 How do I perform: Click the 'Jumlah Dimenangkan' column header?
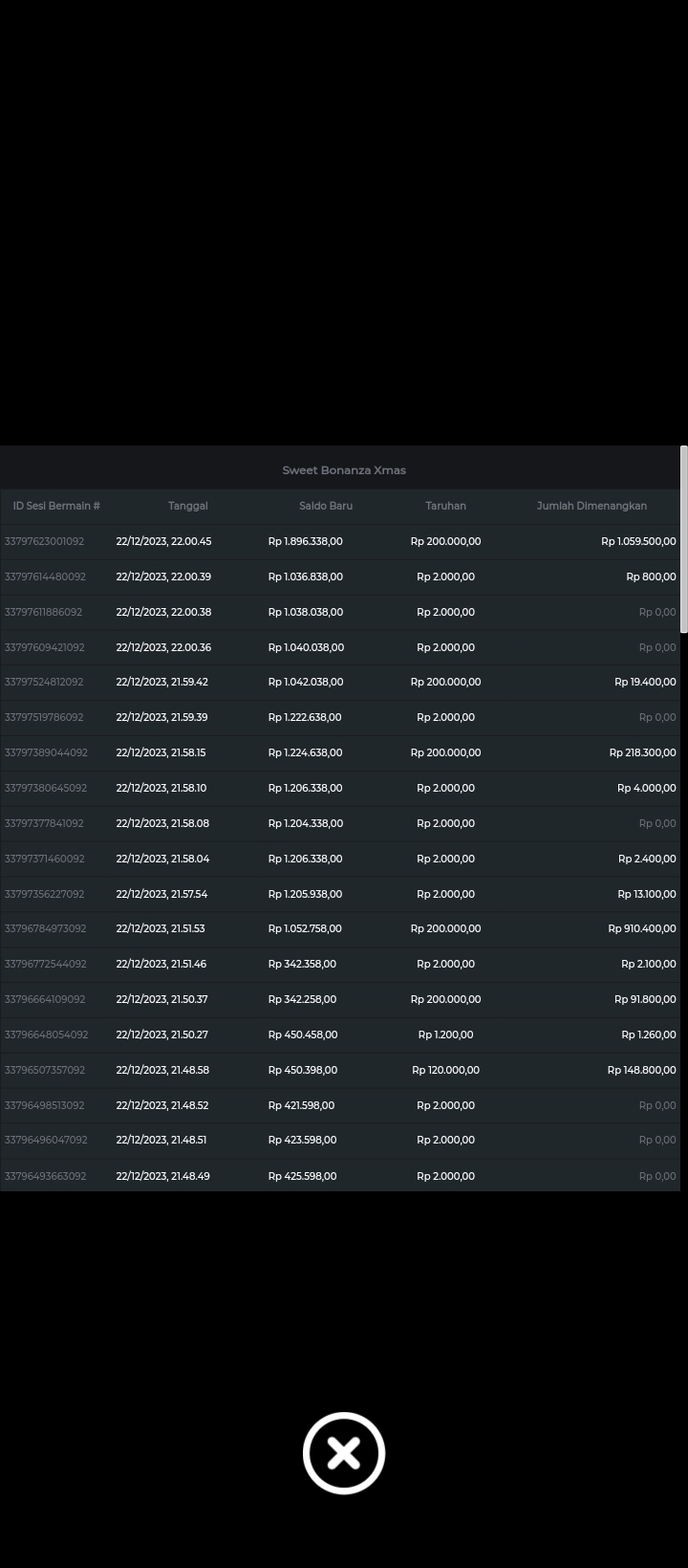tap(591, 506)
